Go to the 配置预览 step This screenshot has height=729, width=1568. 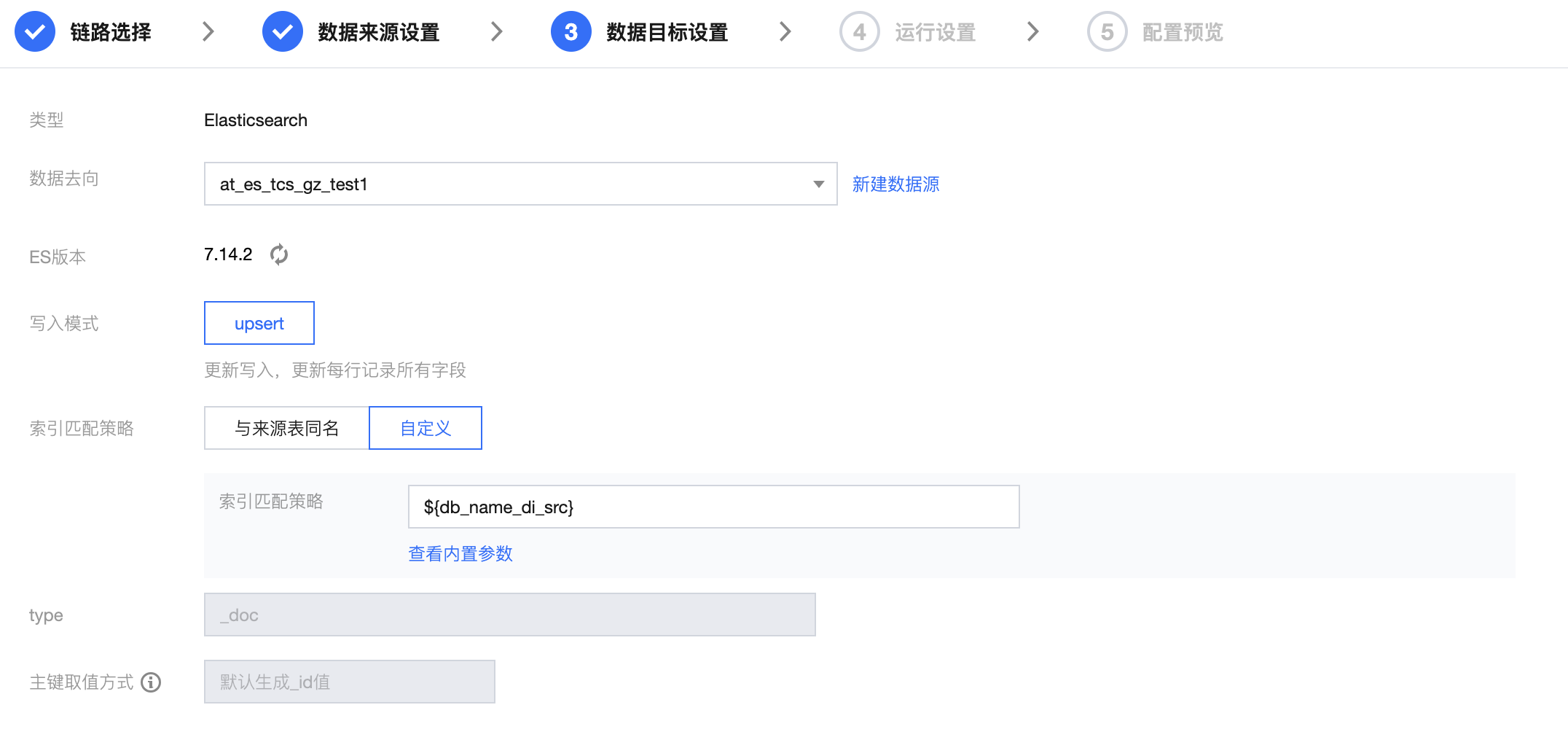(1183, 32)
